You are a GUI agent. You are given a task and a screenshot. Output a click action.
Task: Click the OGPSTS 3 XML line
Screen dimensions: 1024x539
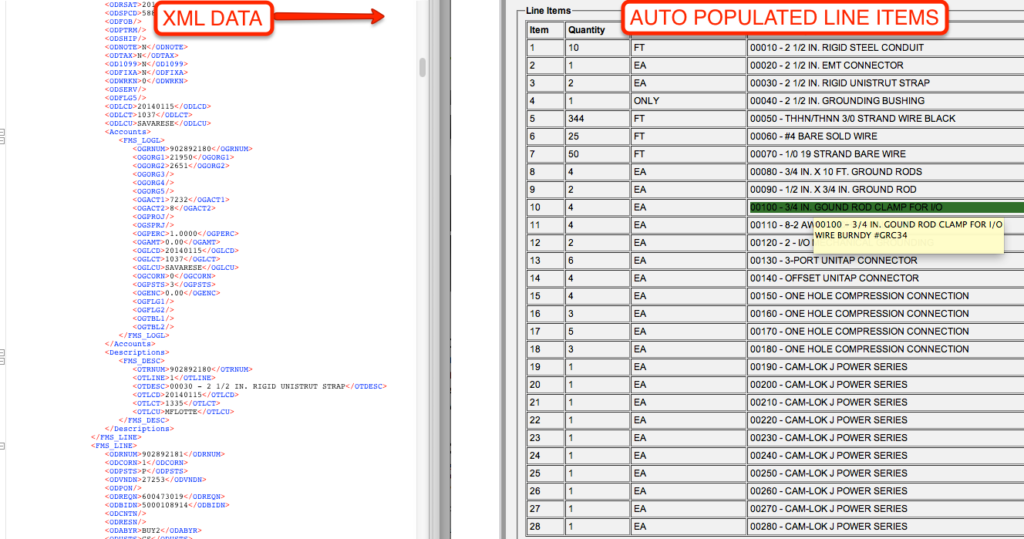pos(174,285)
